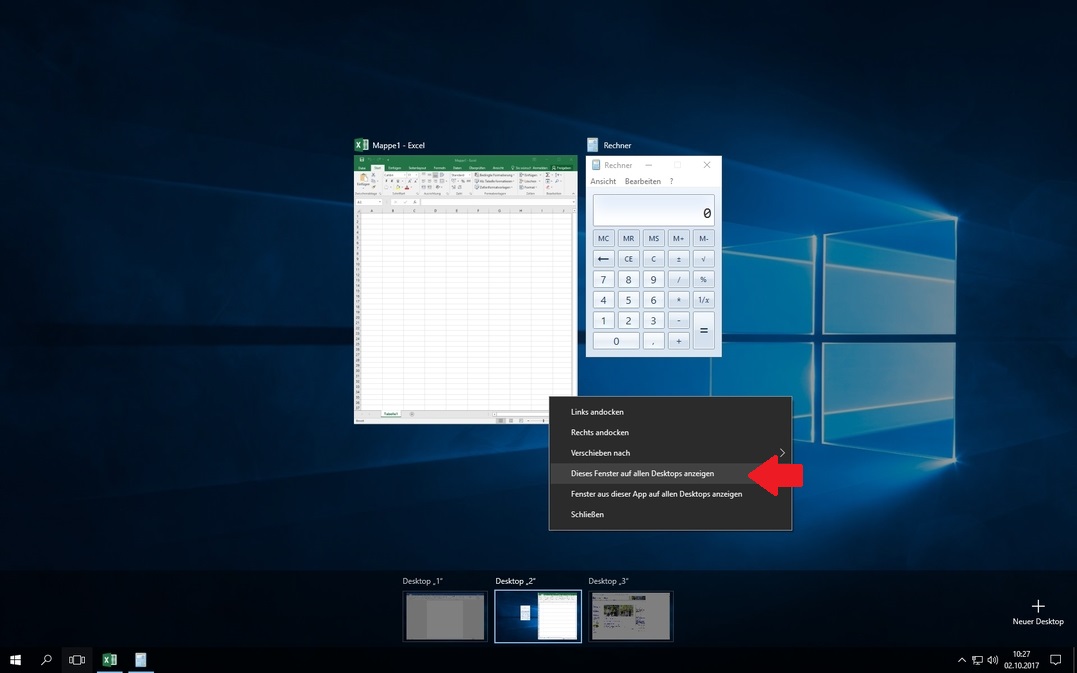Add a new desktop with 'Neuer Desktop'

click(1038, 611)
